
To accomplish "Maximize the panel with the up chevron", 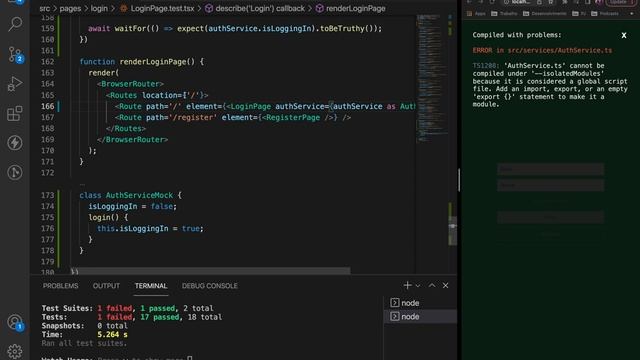I will point(432,286).
